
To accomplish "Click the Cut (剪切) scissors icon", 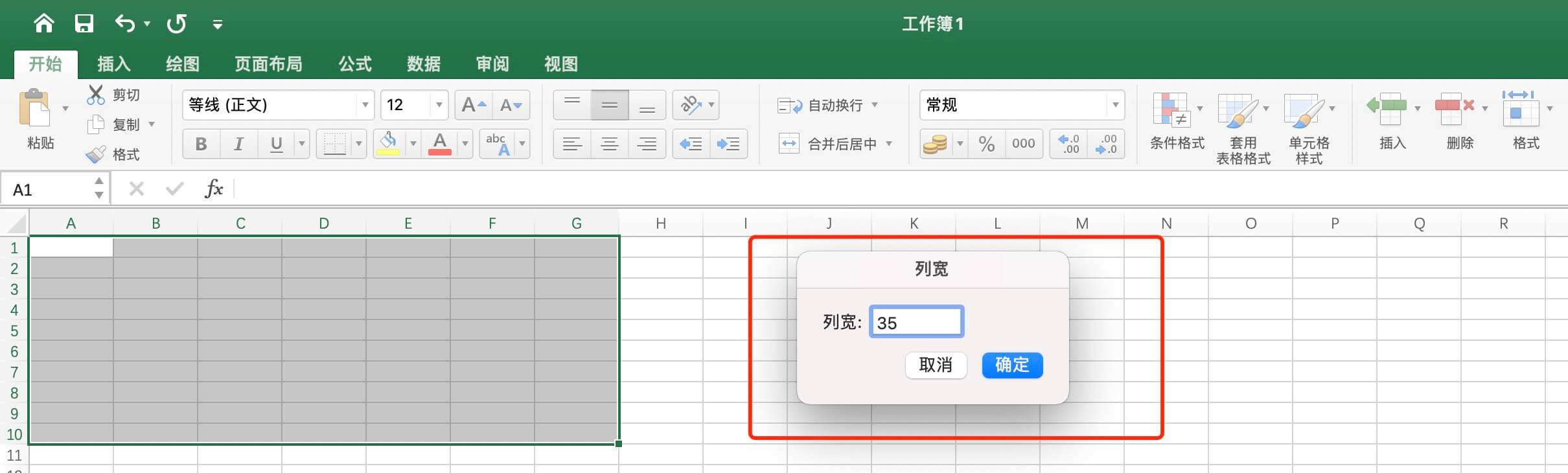I will point(96,95).
